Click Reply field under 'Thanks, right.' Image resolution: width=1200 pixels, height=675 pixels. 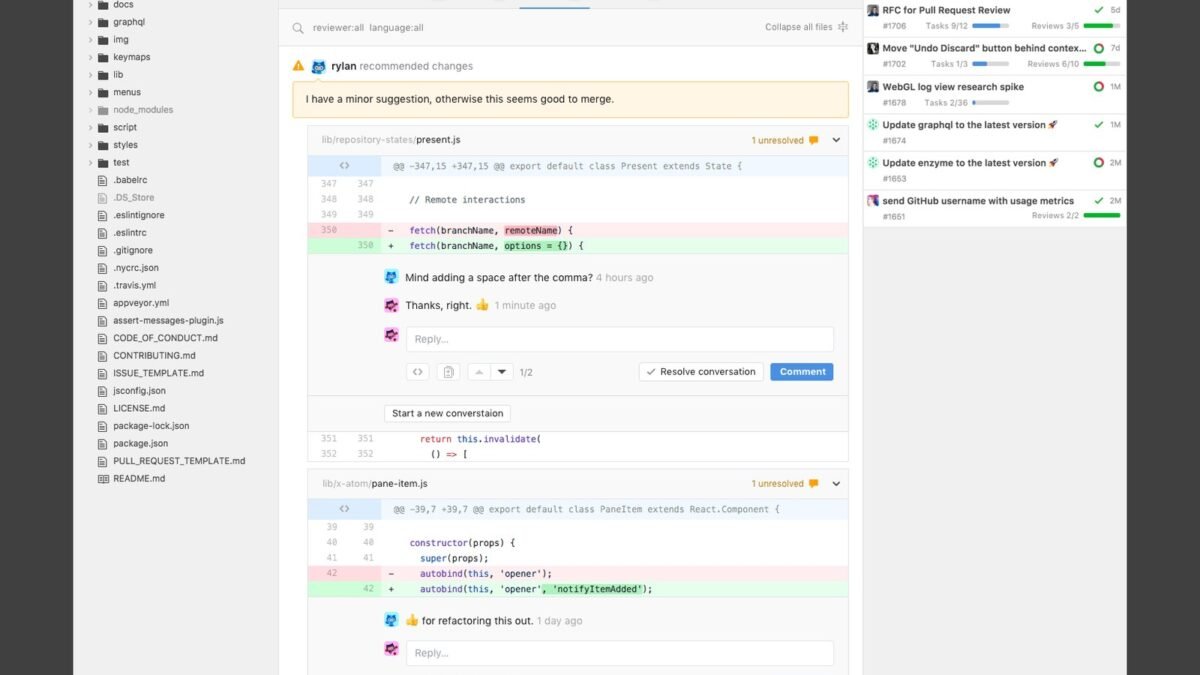(619, 339)
